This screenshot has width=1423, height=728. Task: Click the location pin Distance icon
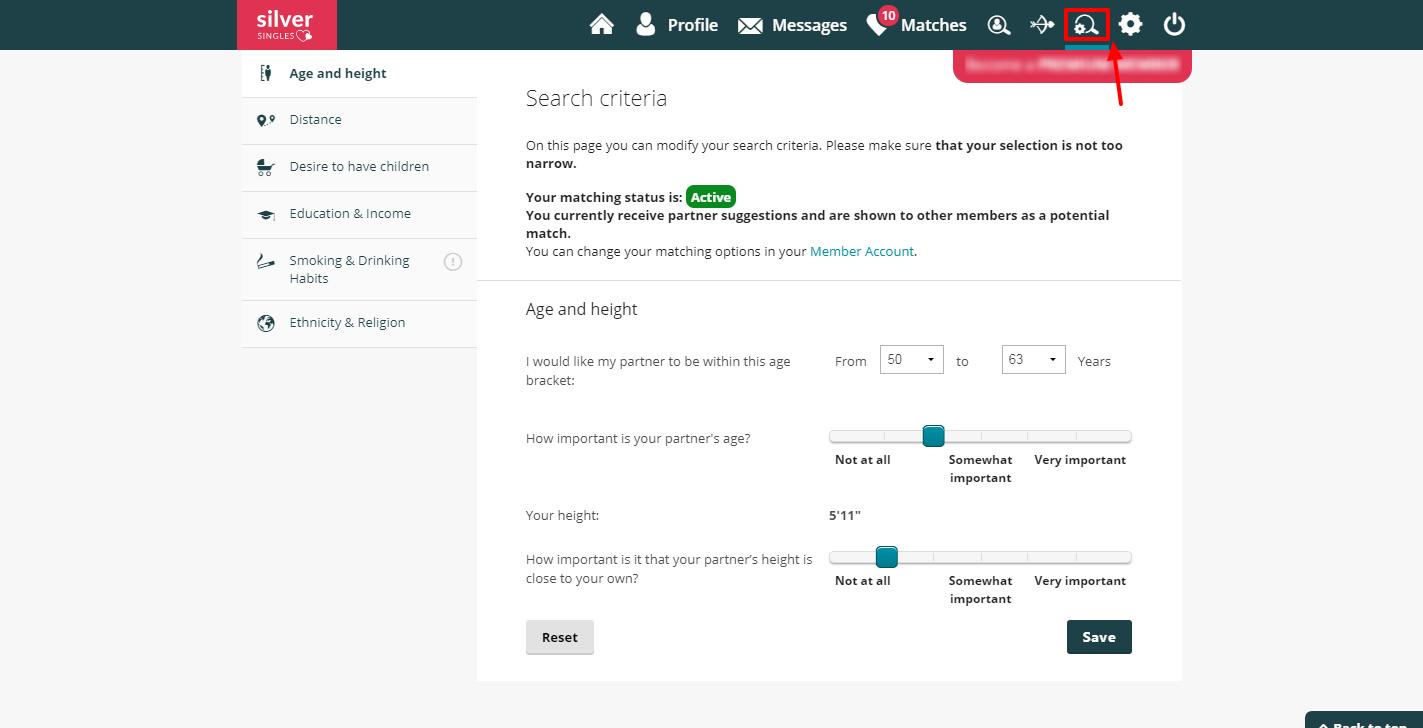tap(265, 120)
